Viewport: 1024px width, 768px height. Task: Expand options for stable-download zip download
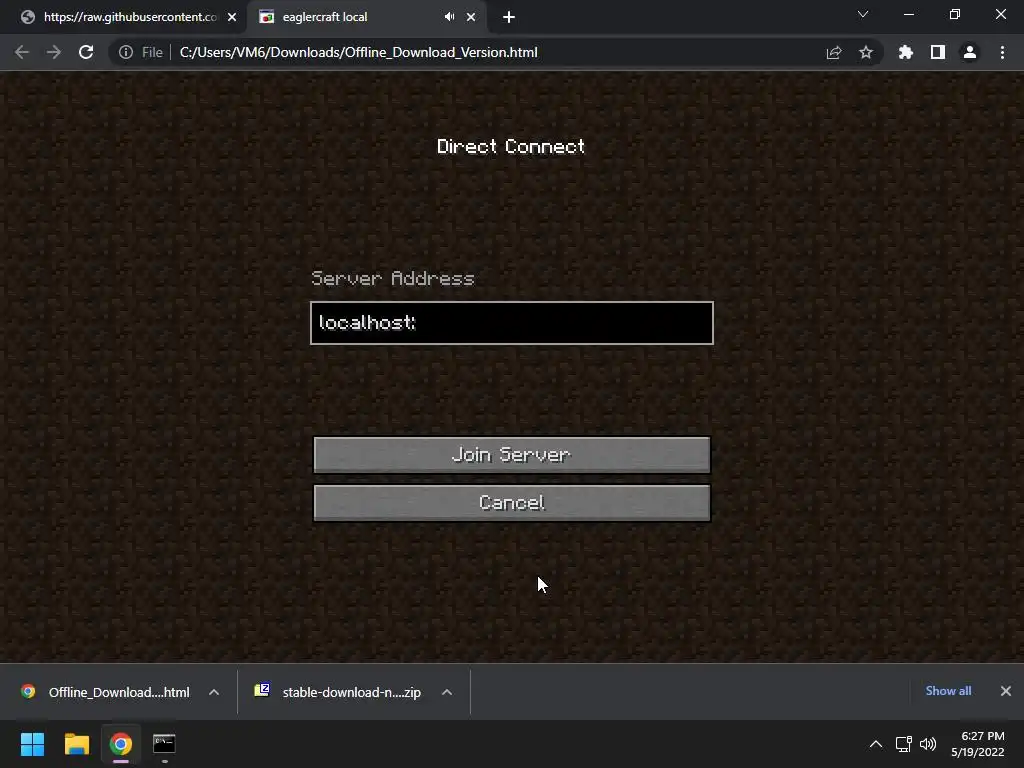[447, 692]
